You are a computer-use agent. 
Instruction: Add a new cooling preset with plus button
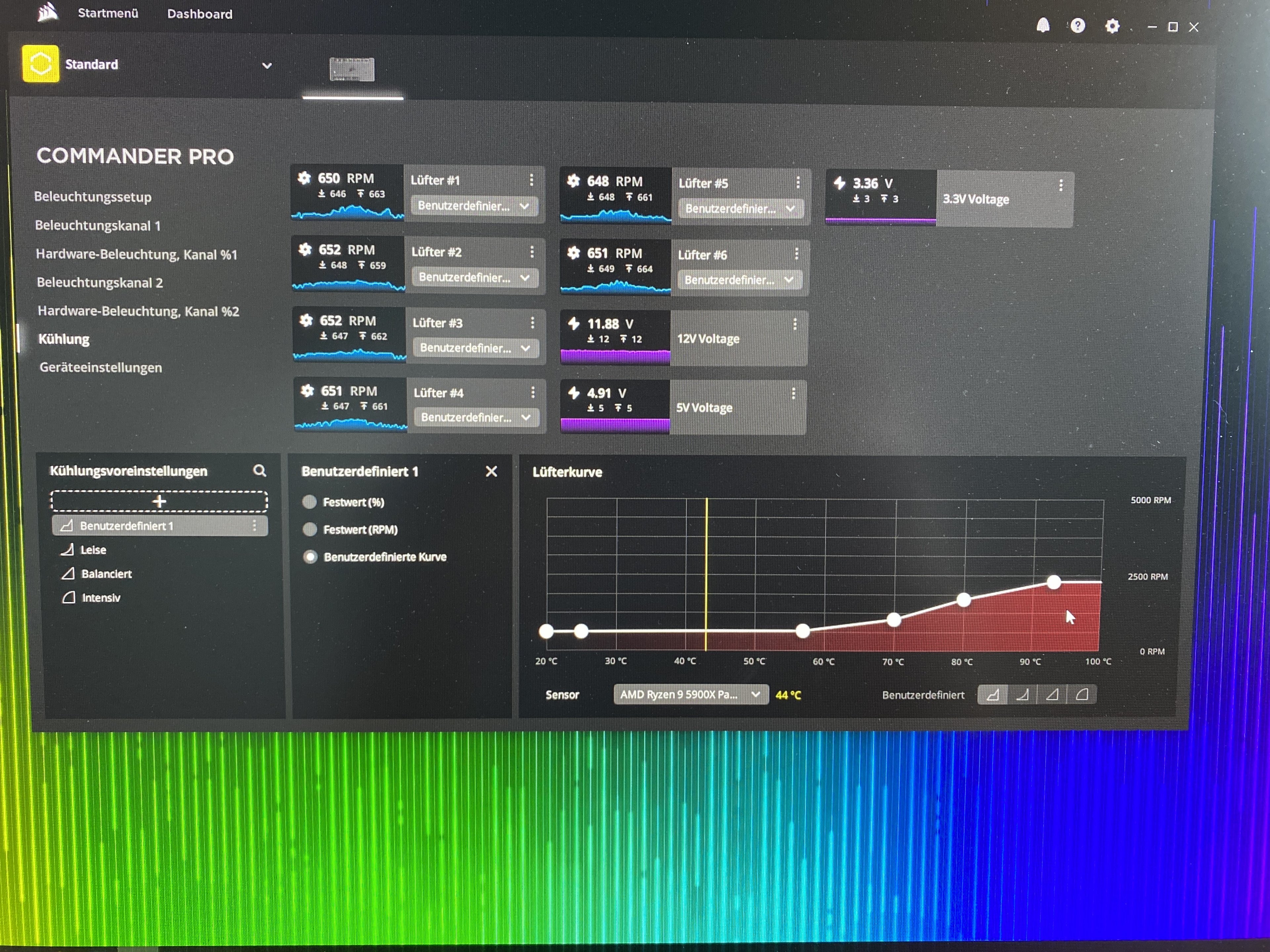click(159, 501)
